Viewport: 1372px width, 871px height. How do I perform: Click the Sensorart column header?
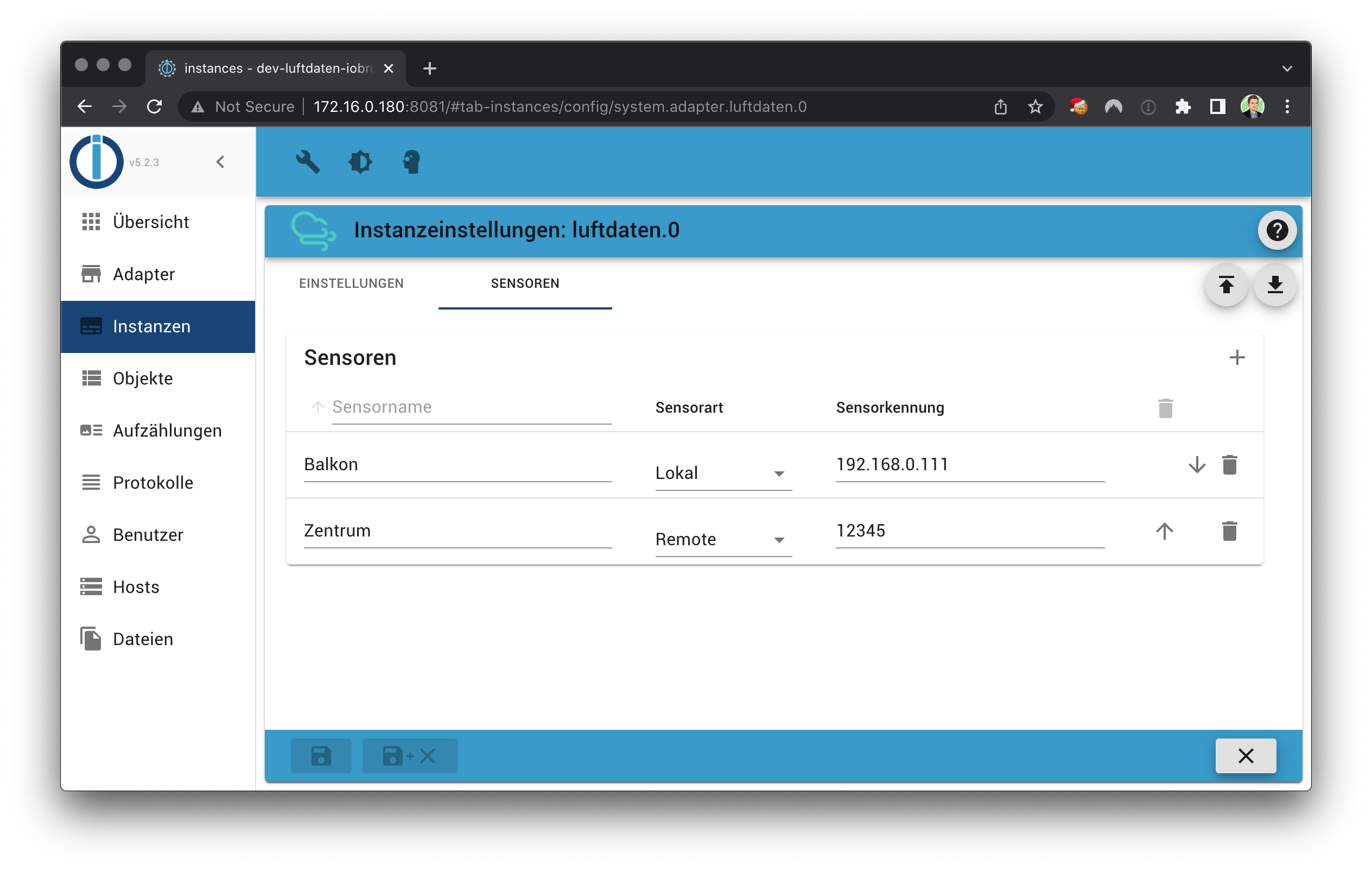[689, 408]
